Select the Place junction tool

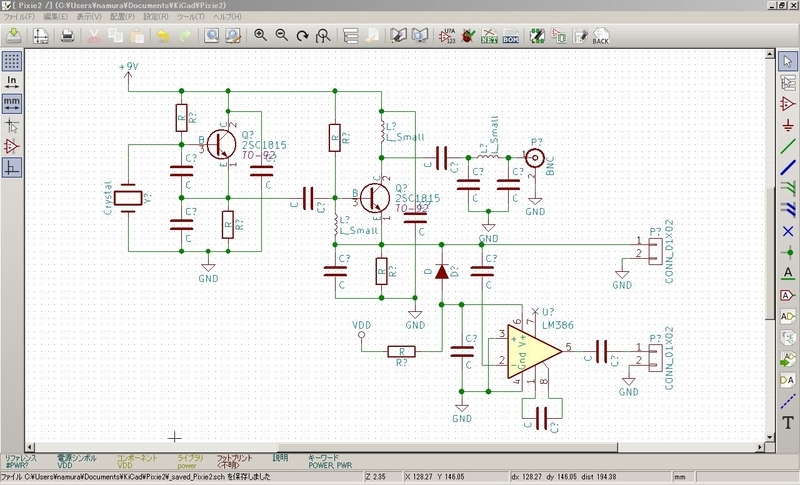pos(788,251)
